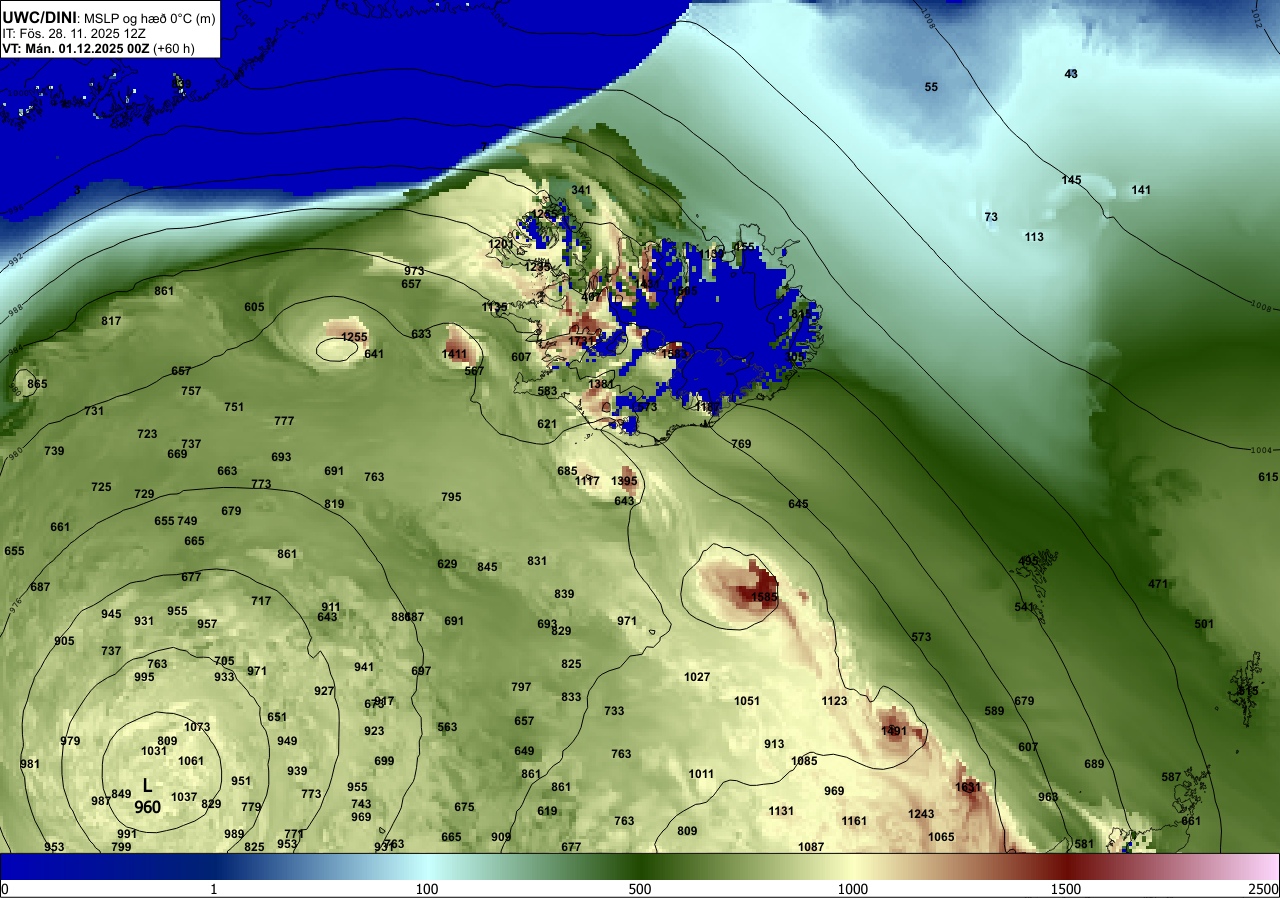
Task: Click the map value 73
Action: pyautogui.click(x=991, y=217)
